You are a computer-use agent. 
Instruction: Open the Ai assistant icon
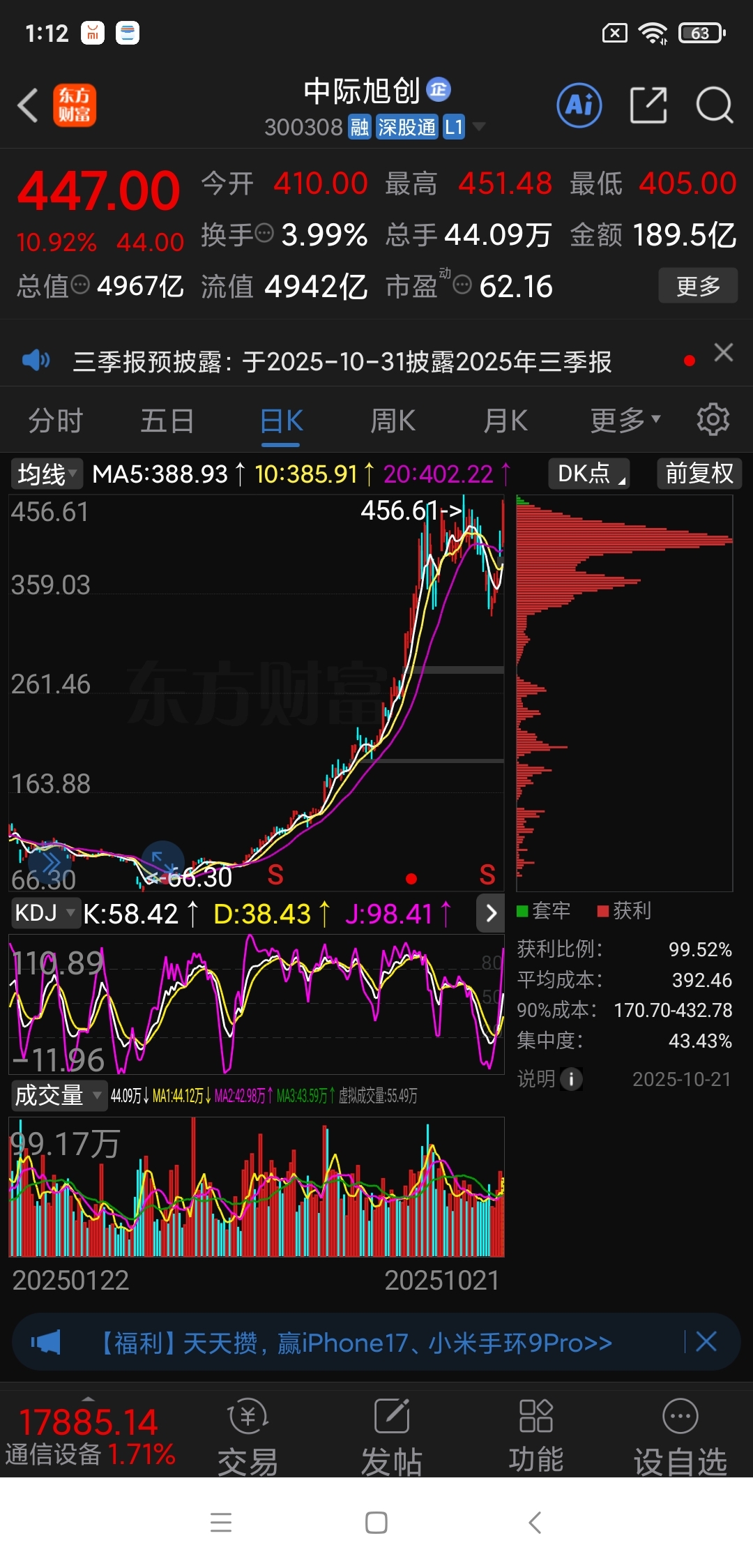tap(579, 105)
